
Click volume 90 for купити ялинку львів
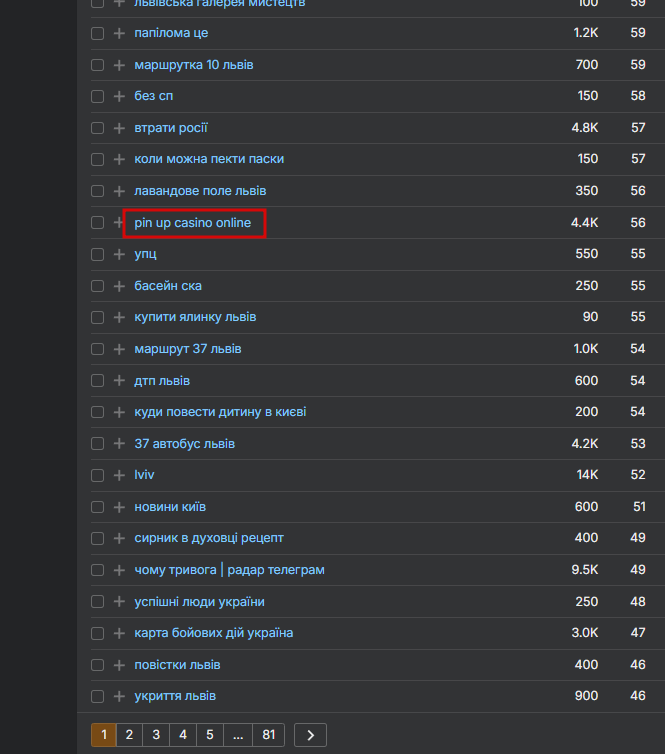click(x=590, y=317)
